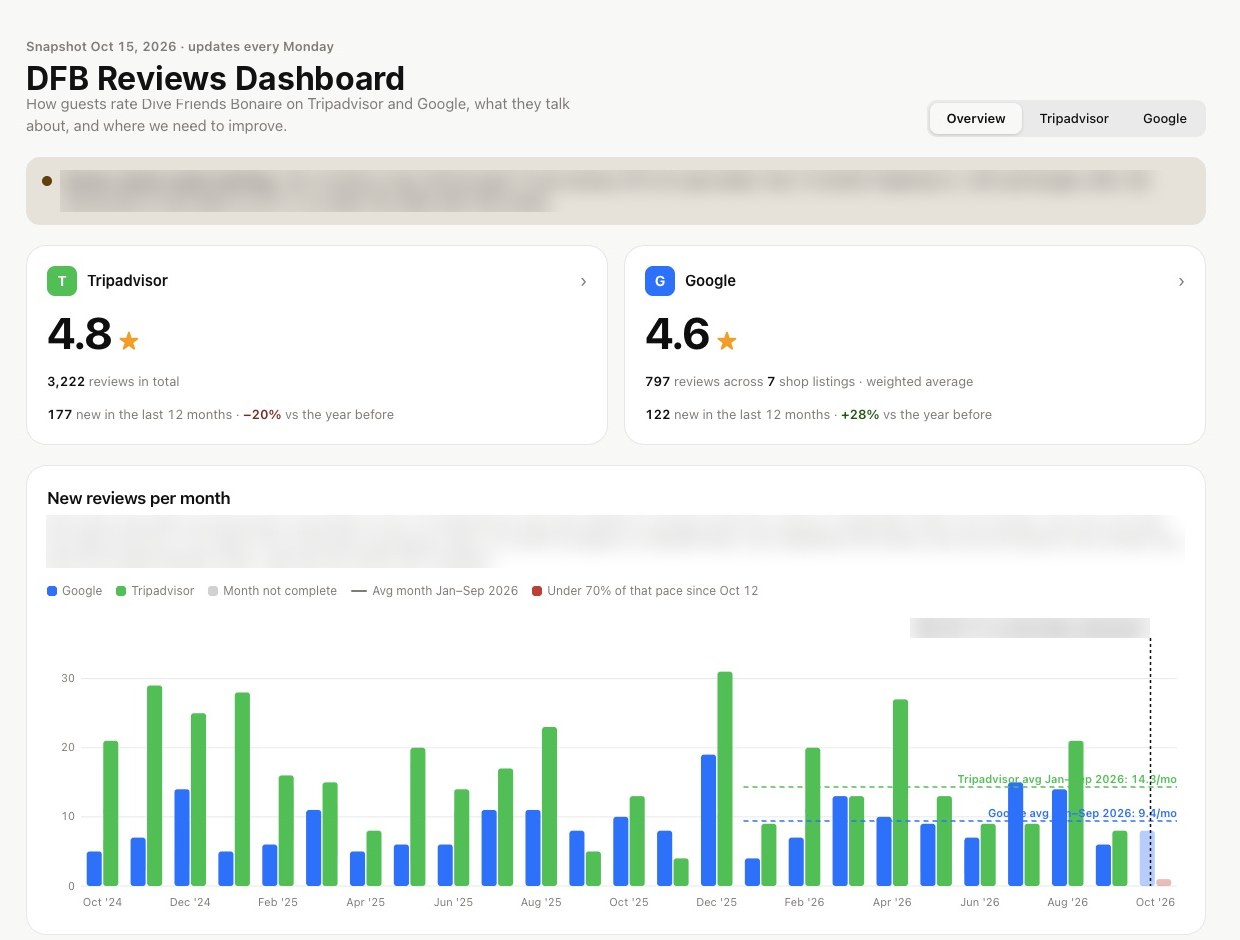The width and height of the screenshot is (1240, 940).
Task: Click the New reviews per month heading
Action: 139,498
